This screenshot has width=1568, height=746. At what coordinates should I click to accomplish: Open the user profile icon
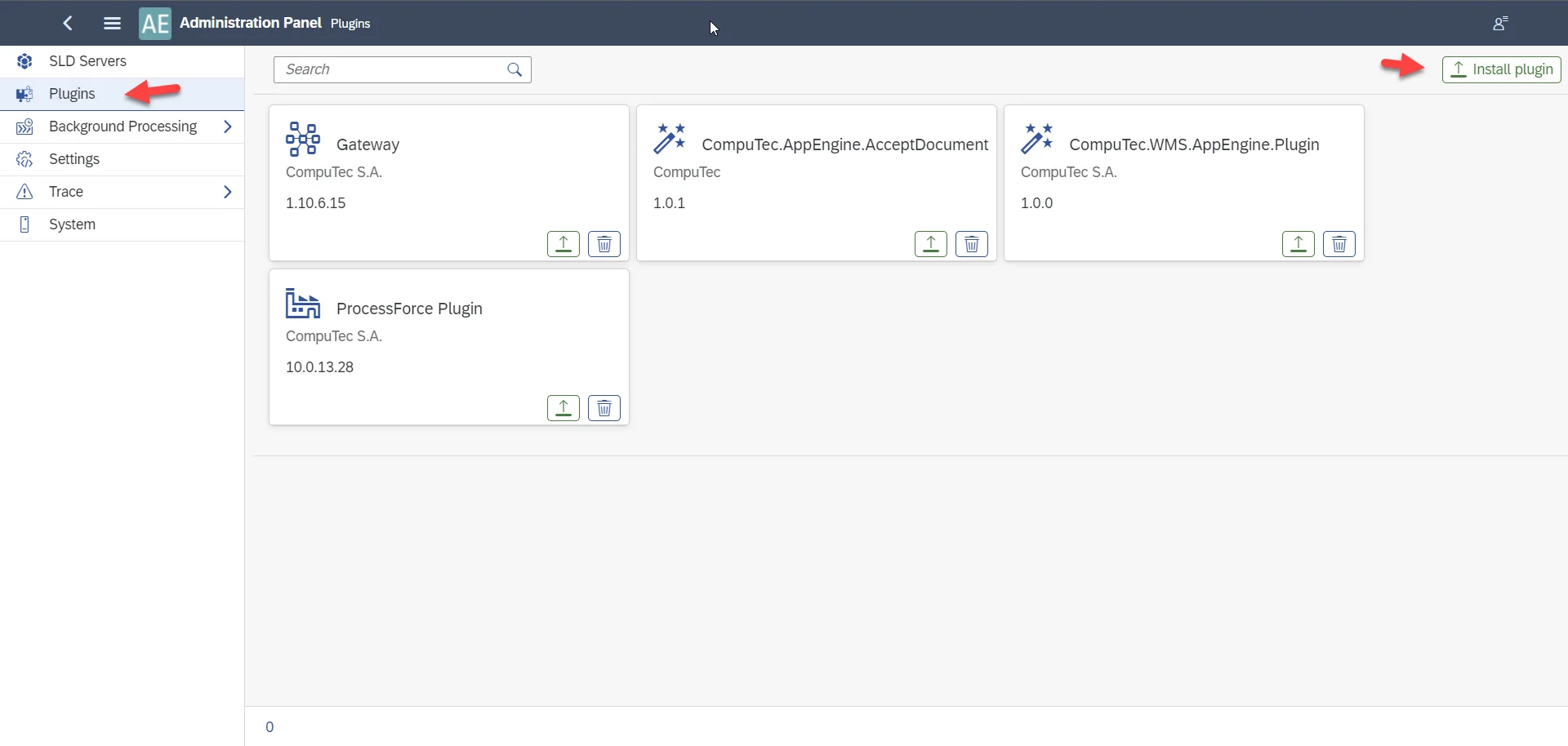pyautogui.click(x=1499, y=24)
